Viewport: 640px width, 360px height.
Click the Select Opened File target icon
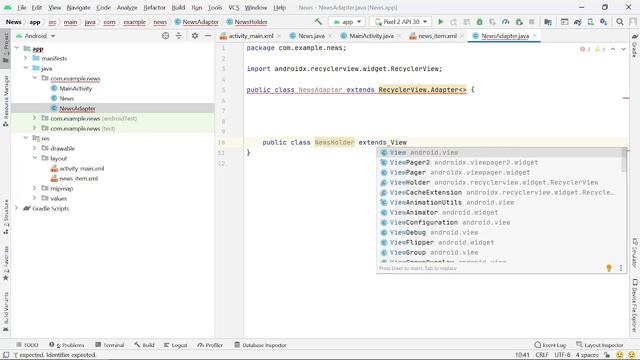(165, 36)
